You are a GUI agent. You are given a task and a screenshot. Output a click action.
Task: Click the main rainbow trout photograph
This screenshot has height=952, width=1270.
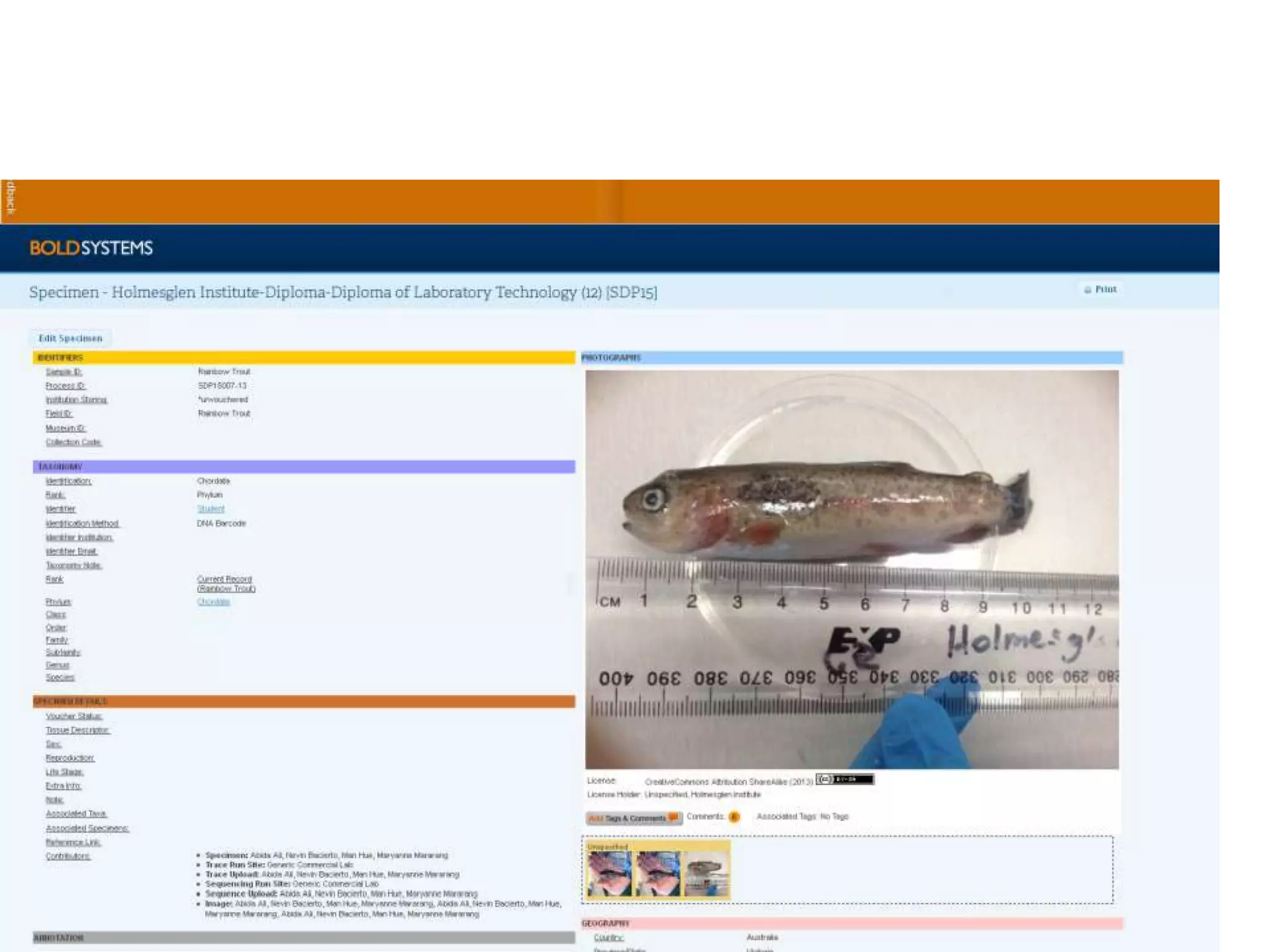[x=851, y=569]
